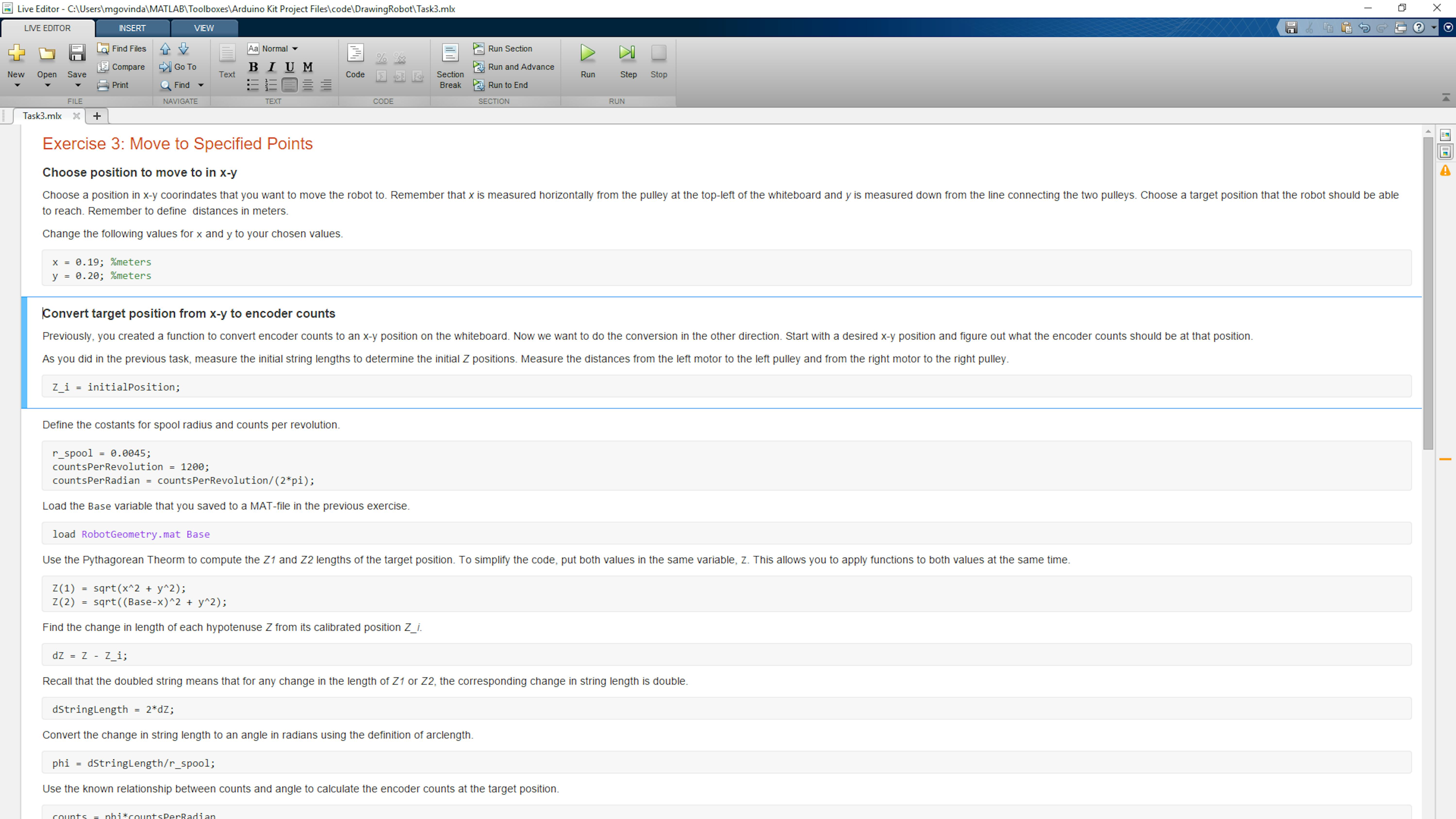The image size is (1456, 819).
Task: Click the quick access Undo icon
Action: (1365, 28)
